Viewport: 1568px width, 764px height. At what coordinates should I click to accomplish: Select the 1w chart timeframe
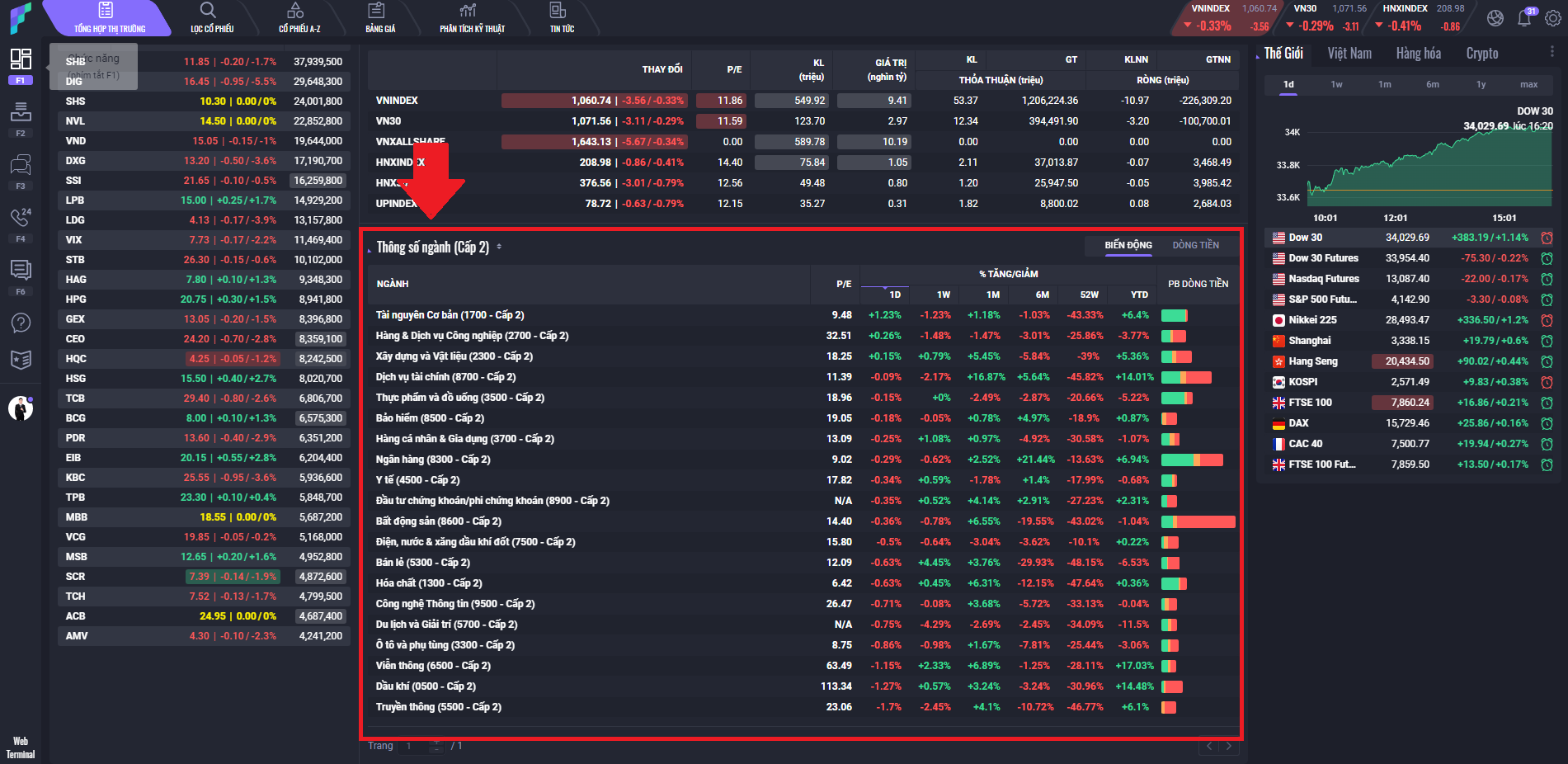point(1336,84)
